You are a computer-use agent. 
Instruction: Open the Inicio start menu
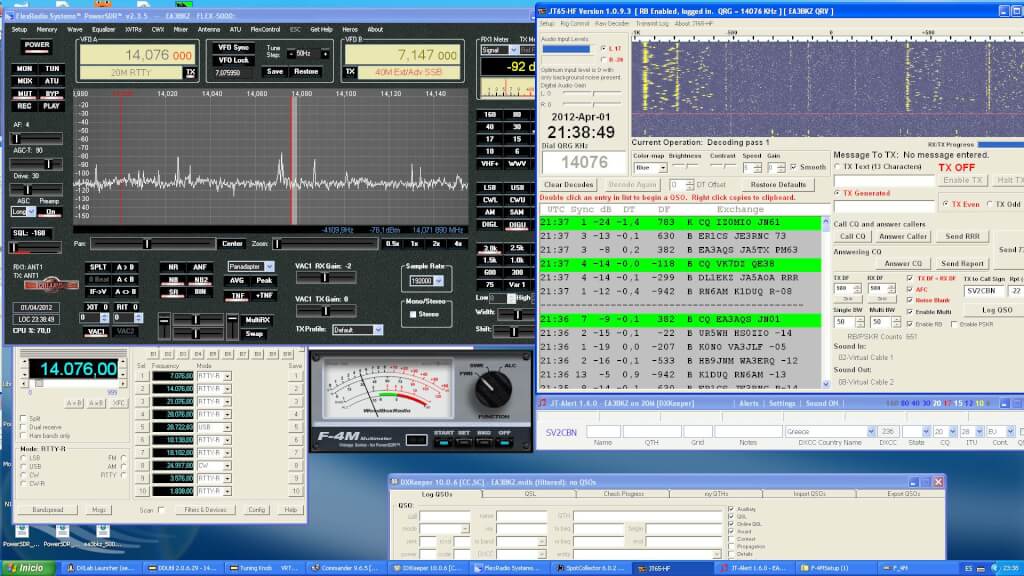pos(27,568)
